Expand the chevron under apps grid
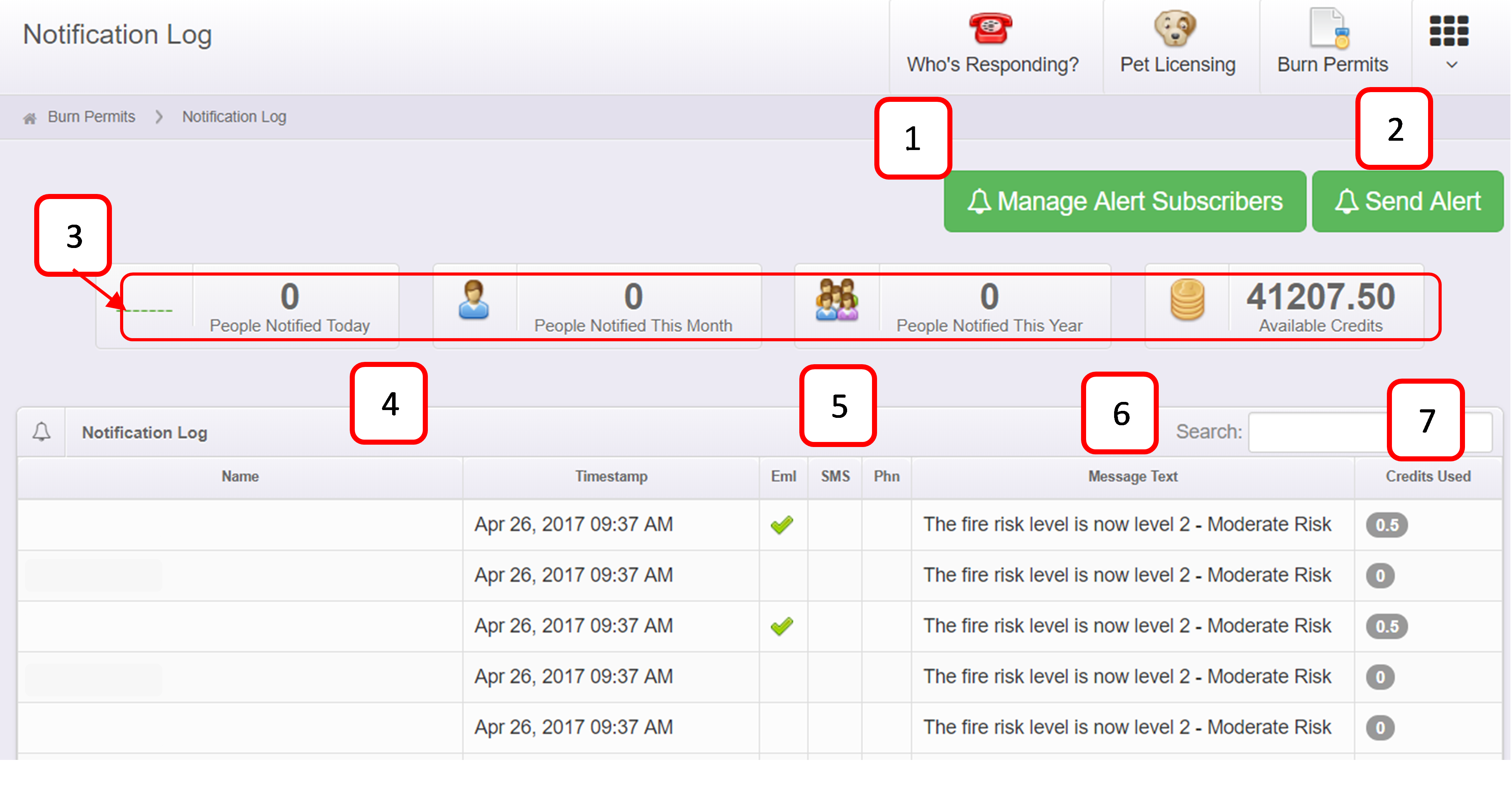Viewport: 1512px width, 791px height. pyautogui.click(x=1451, y=65)
